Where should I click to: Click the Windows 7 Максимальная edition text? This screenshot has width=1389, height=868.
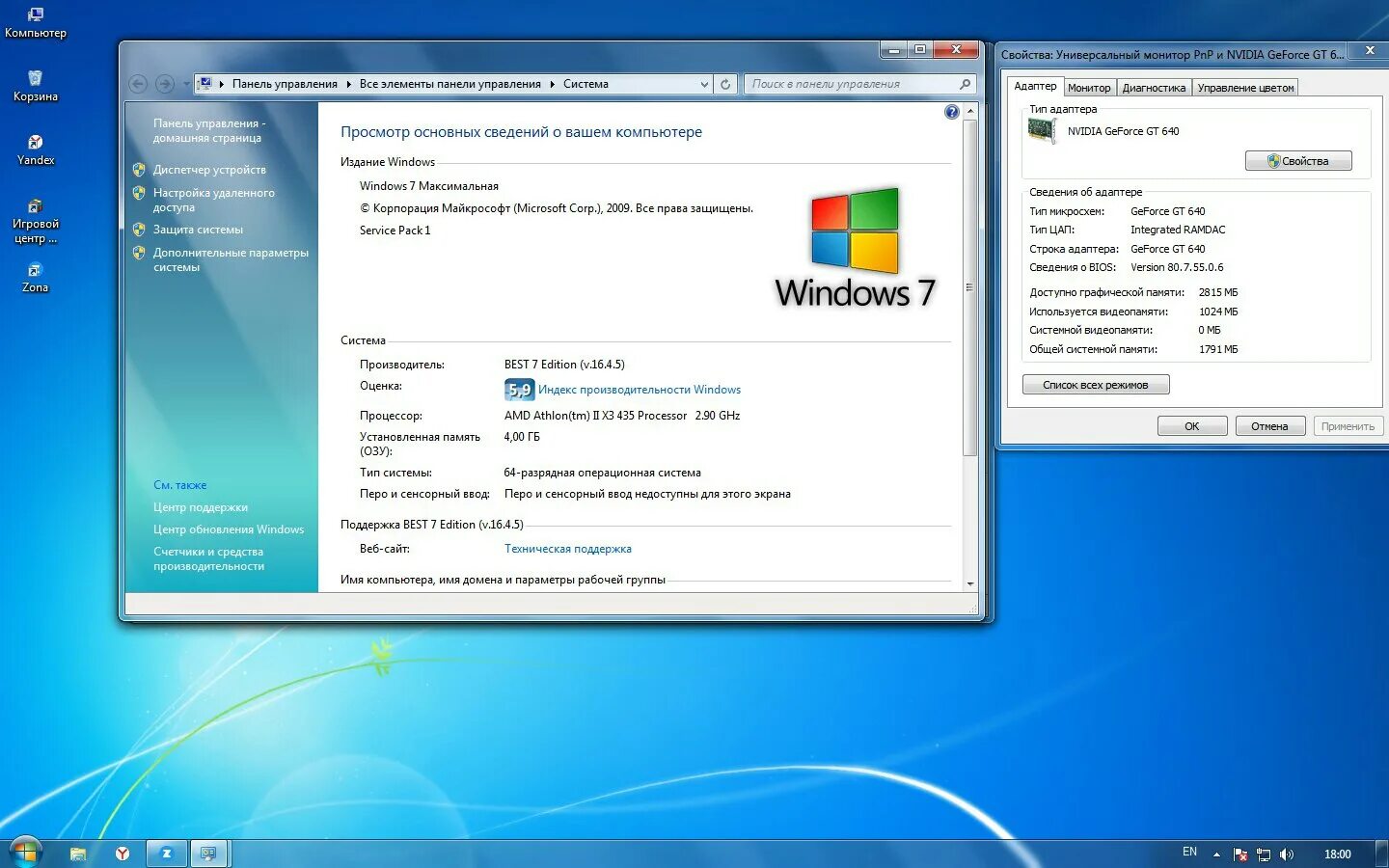(x=429, y=186)
